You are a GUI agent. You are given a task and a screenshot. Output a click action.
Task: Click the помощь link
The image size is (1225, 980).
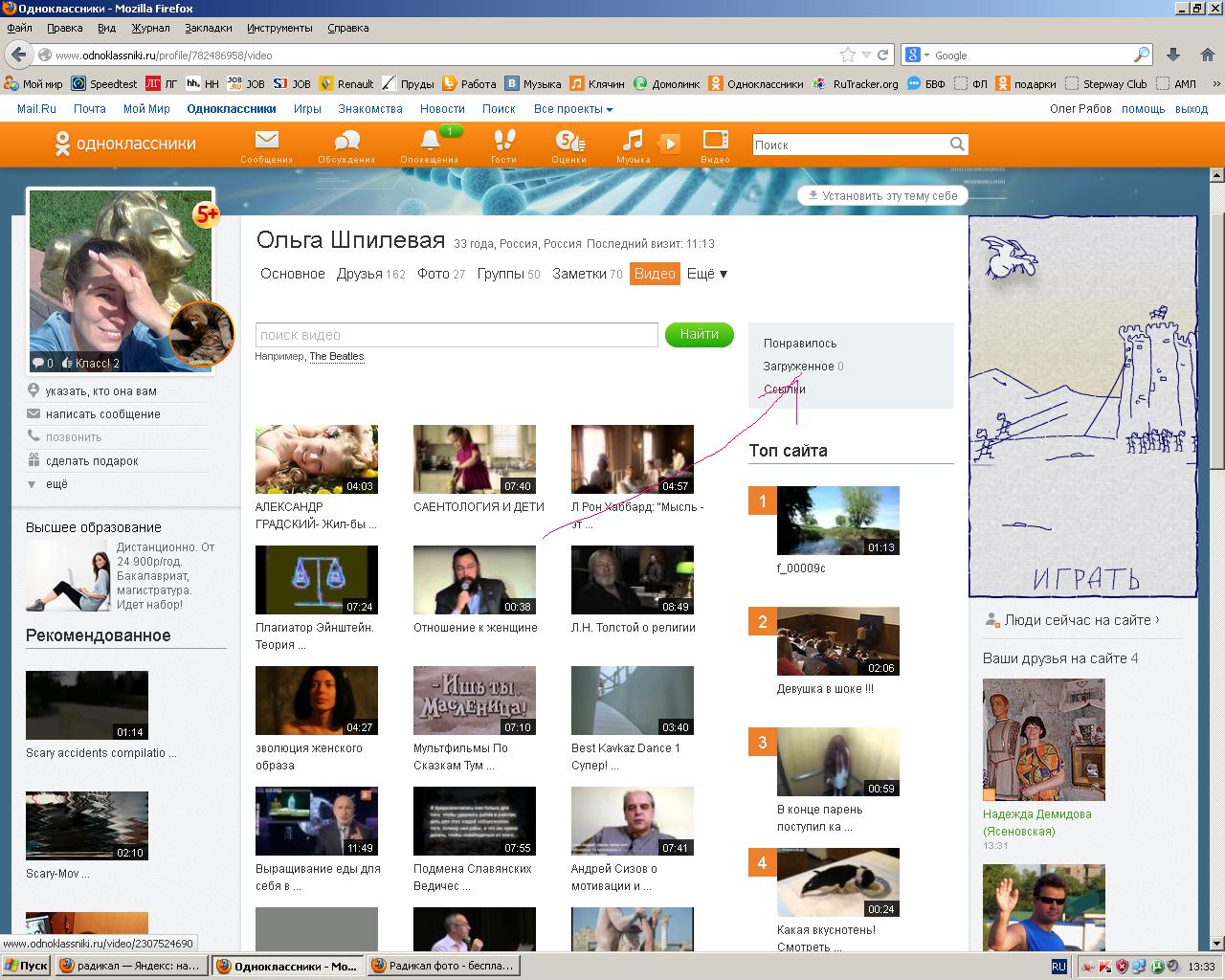click(x=1144, y=109)
